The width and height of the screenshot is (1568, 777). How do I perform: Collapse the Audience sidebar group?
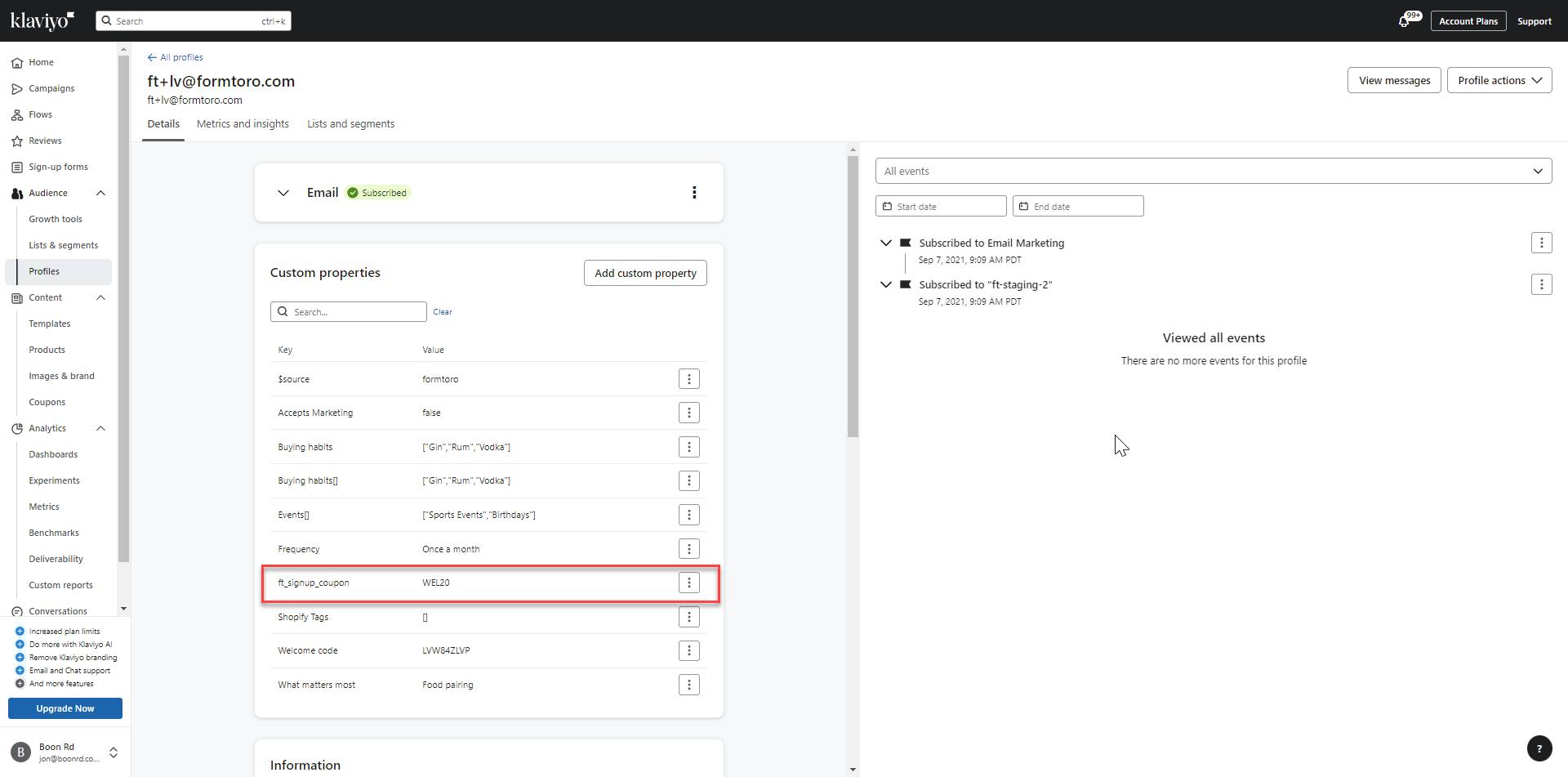tap(100, 193)
